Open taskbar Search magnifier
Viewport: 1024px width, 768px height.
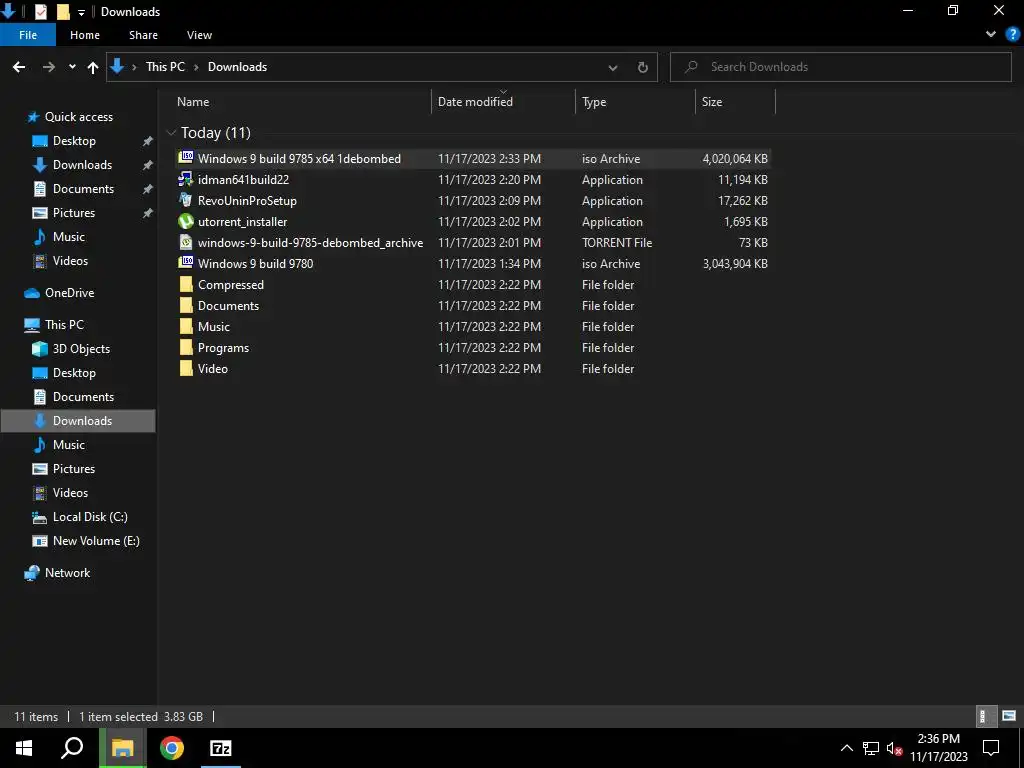pos(72,748)
